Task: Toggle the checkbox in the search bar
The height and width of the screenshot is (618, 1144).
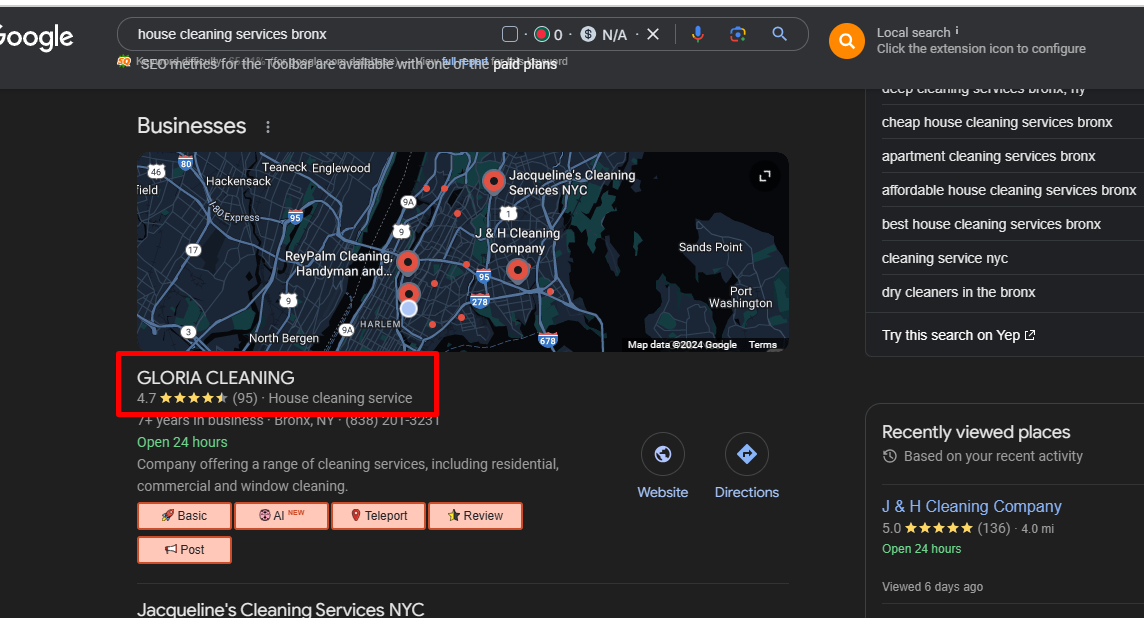Action: [x=510, y=35]
